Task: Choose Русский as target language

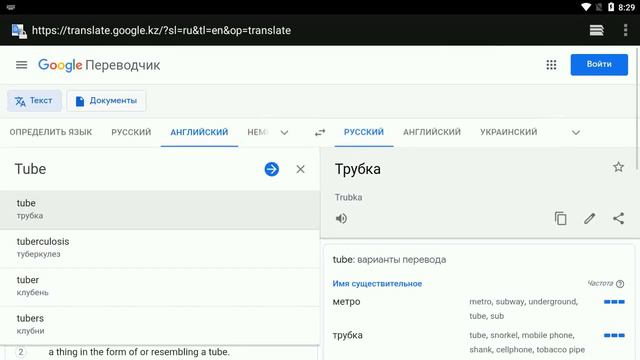Action: (364, 132)
